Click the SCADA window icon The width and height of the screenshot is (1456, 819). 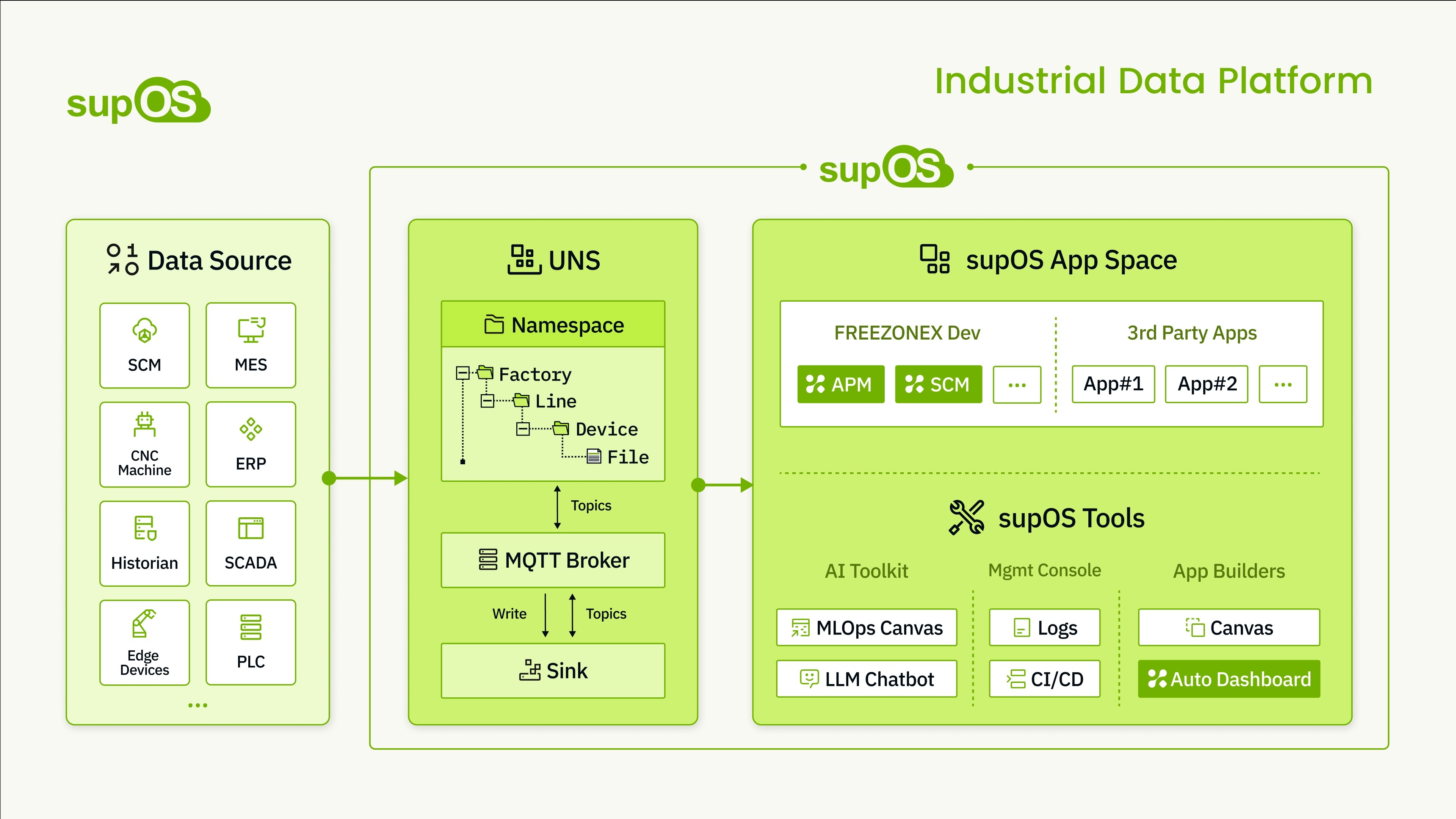(251, 528)
